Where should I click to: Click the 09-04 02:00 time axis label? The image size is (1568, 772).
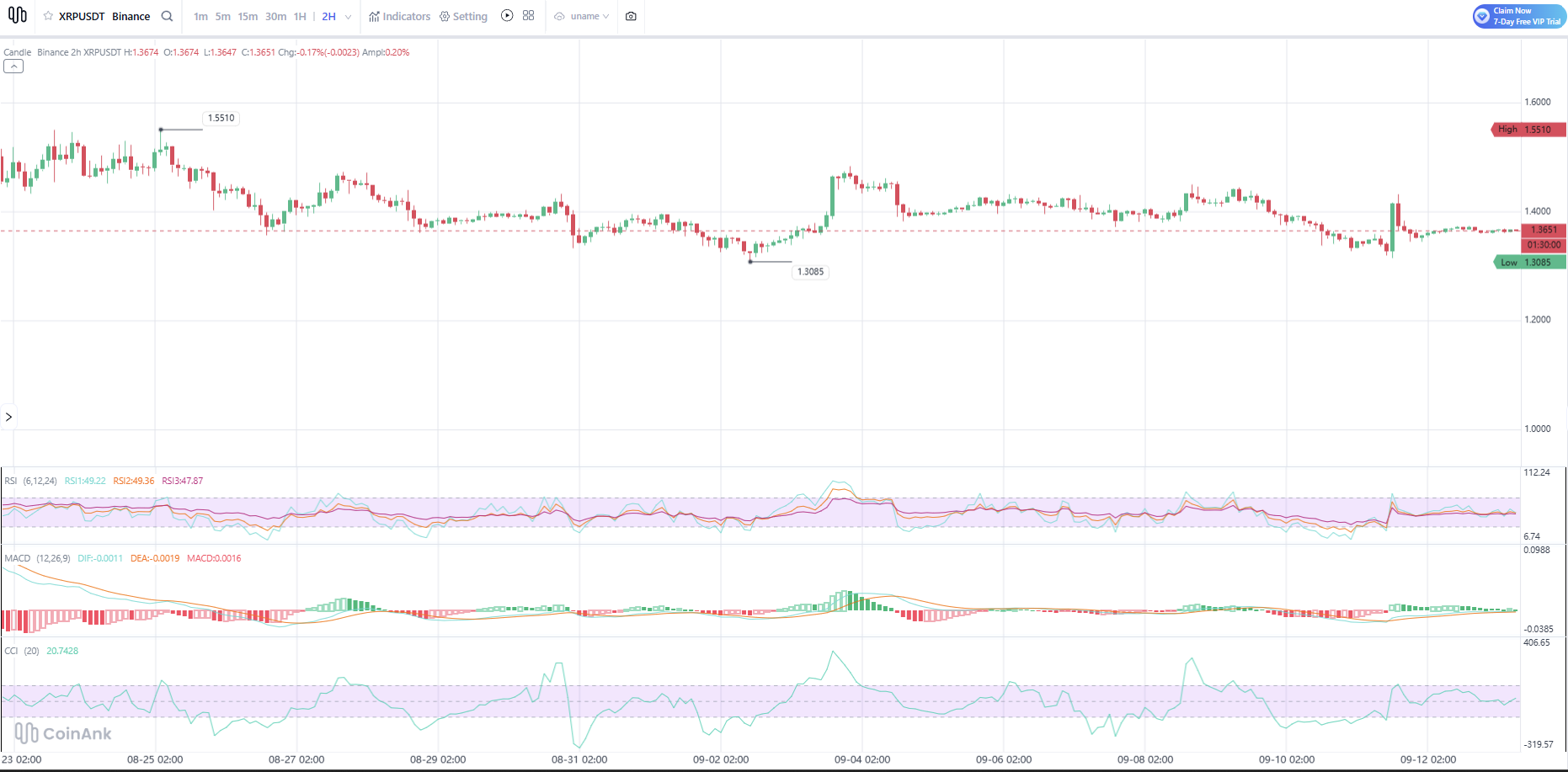pyautogui.click(x=862, y=759)
